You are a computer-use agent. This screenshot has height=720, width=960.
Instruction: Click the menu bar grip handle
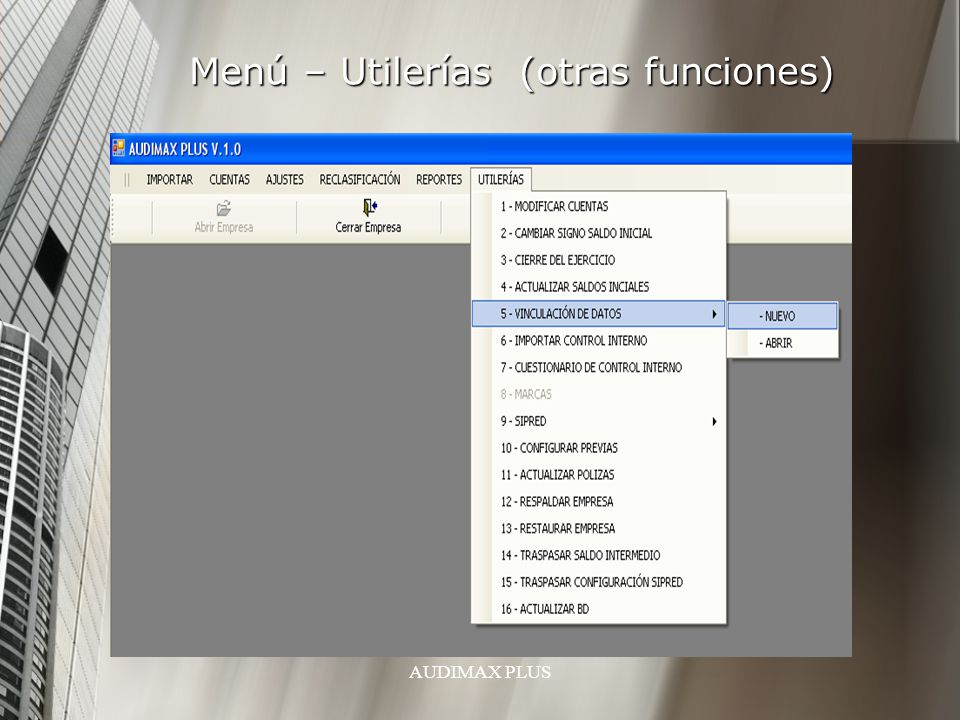pos(127,180)
